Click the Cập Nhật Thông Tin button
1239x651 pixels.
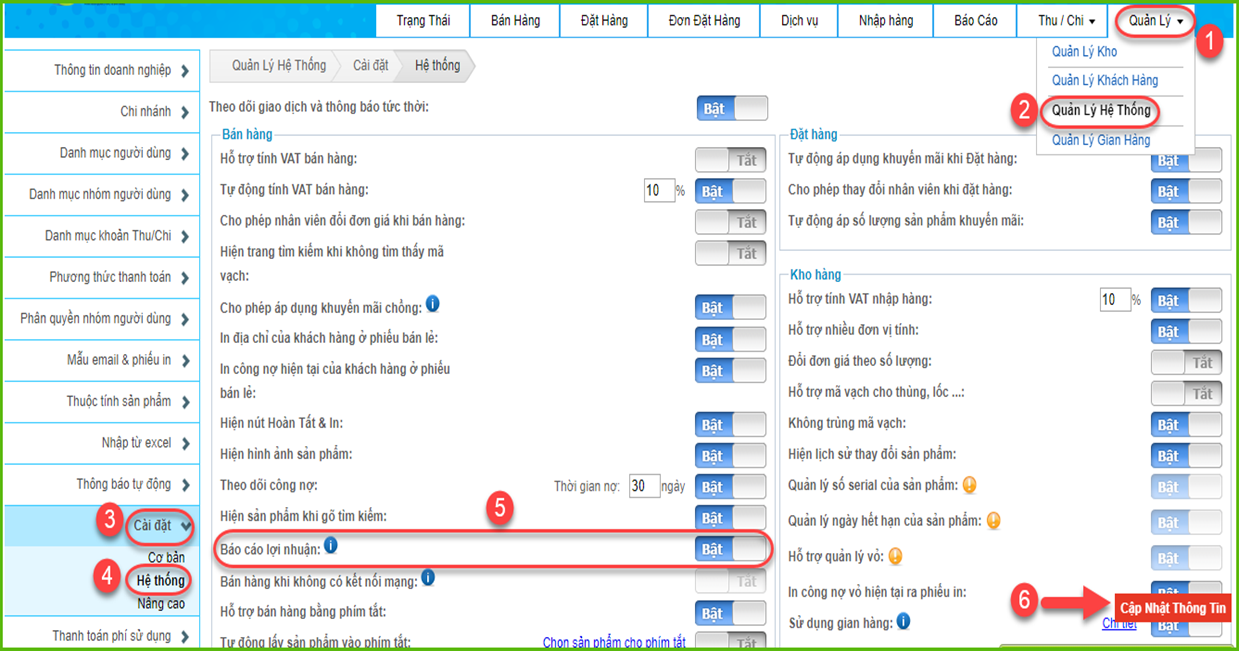(1173, 608)
